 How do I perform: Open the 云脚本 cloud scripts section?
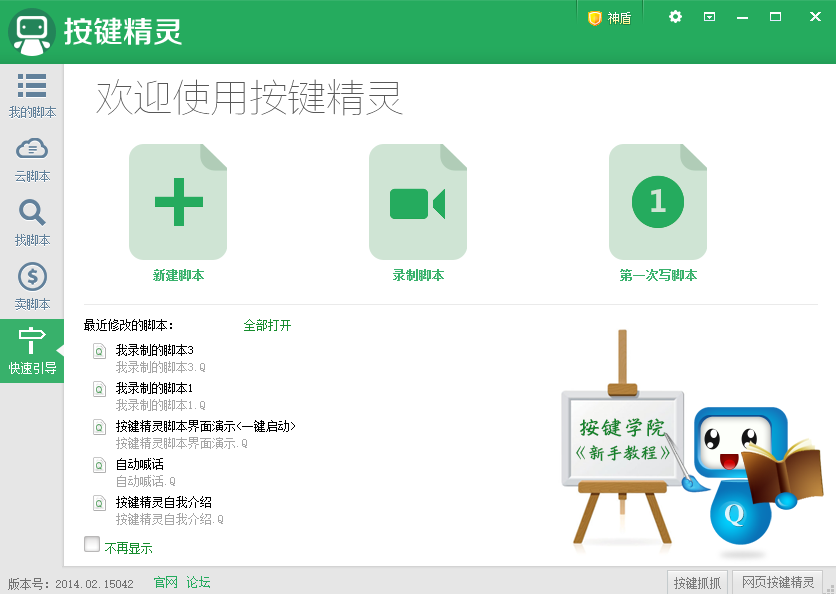click(x=32, y=160)
